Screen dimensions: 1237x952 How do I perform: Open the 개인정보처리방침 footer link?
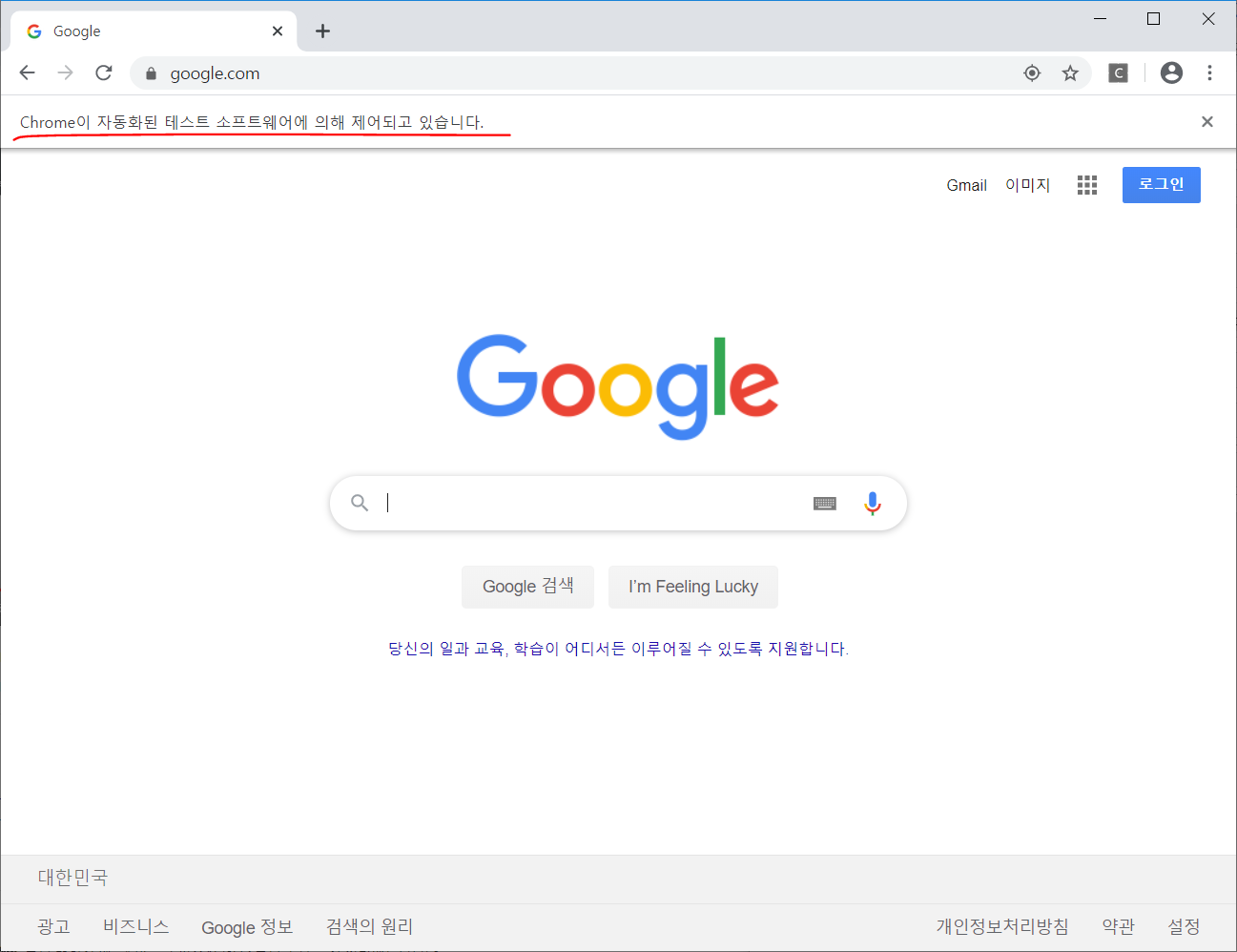1002,927
